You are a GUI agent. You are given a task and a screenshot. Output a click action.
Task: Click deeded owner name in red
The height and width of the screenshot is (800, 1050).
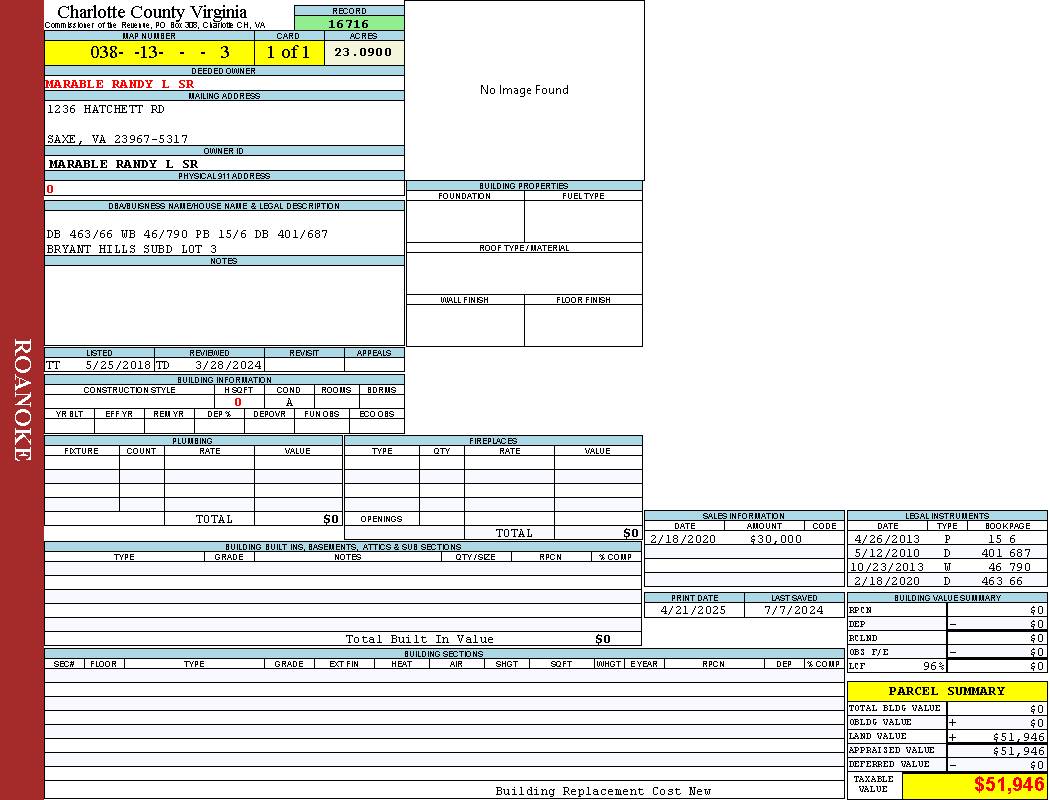pos(120,84)
